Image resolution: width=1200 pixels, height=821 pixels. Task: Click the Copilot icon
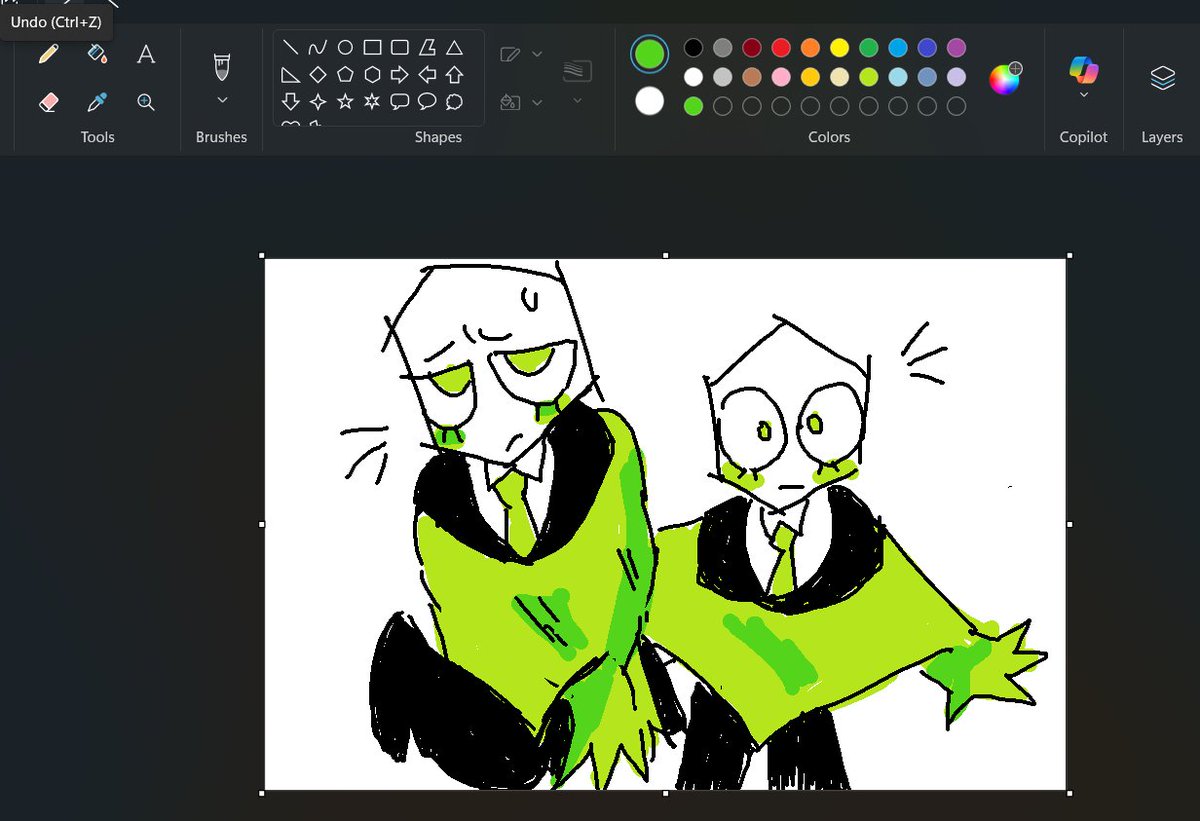click(x=1084, y=69)
